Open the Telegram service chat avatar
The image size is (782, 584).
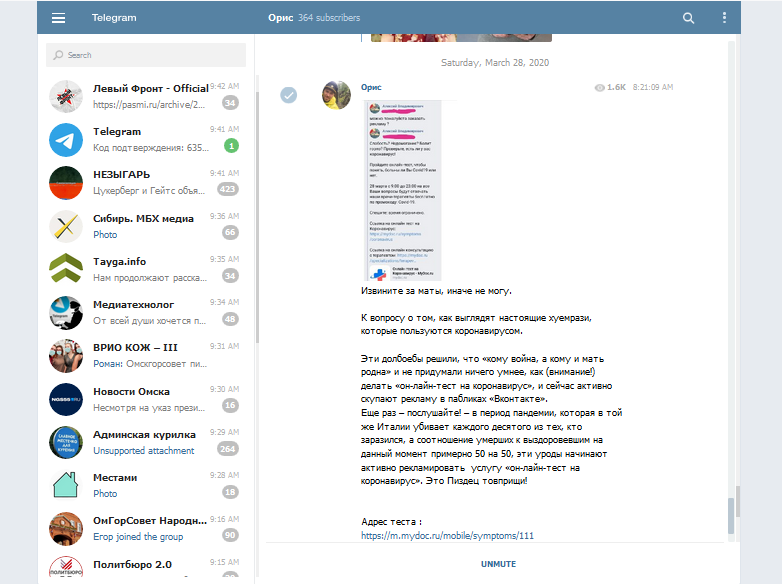66,139
